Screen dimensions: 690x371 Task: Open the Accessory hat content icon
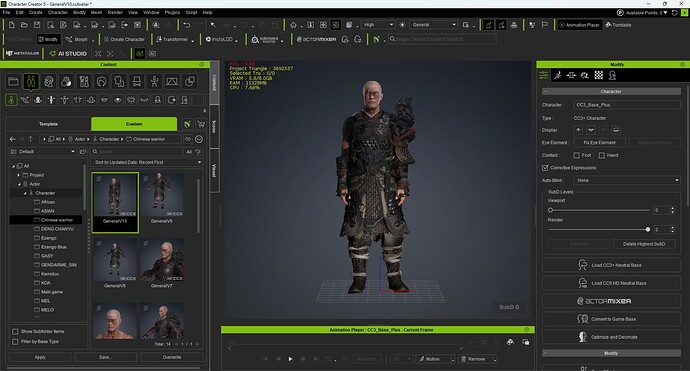[136, 81]
